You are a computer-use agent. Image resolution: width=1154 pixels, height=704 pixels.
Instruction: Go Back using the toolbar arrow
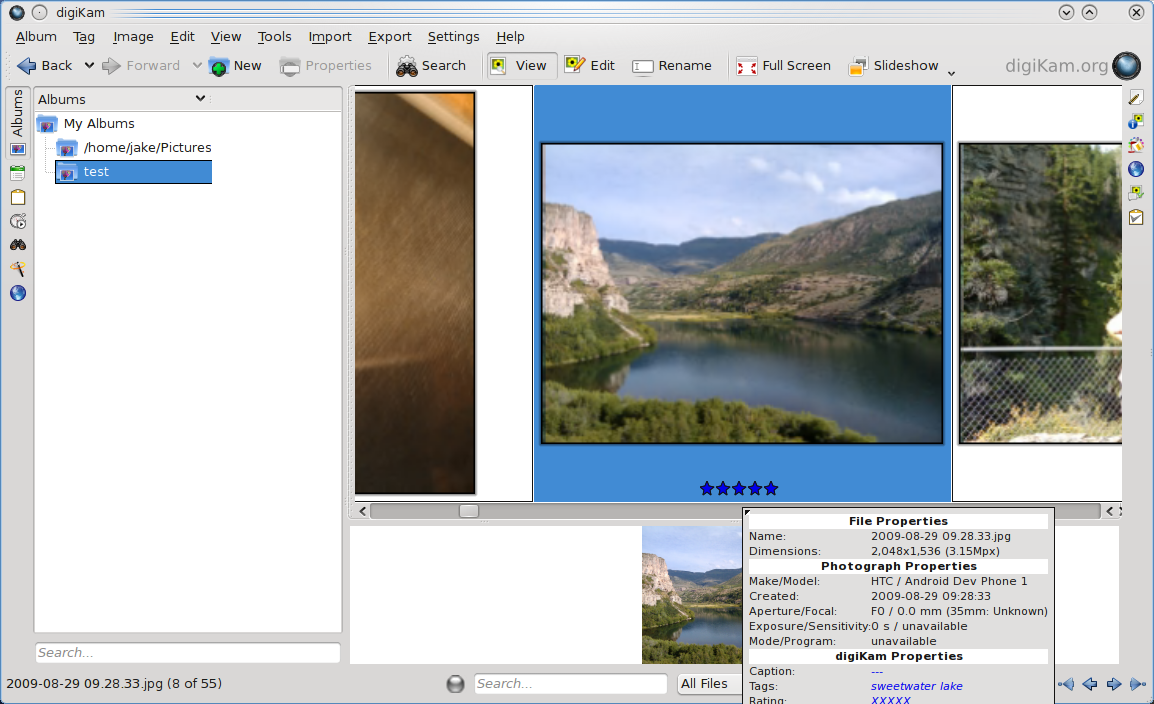44,65
